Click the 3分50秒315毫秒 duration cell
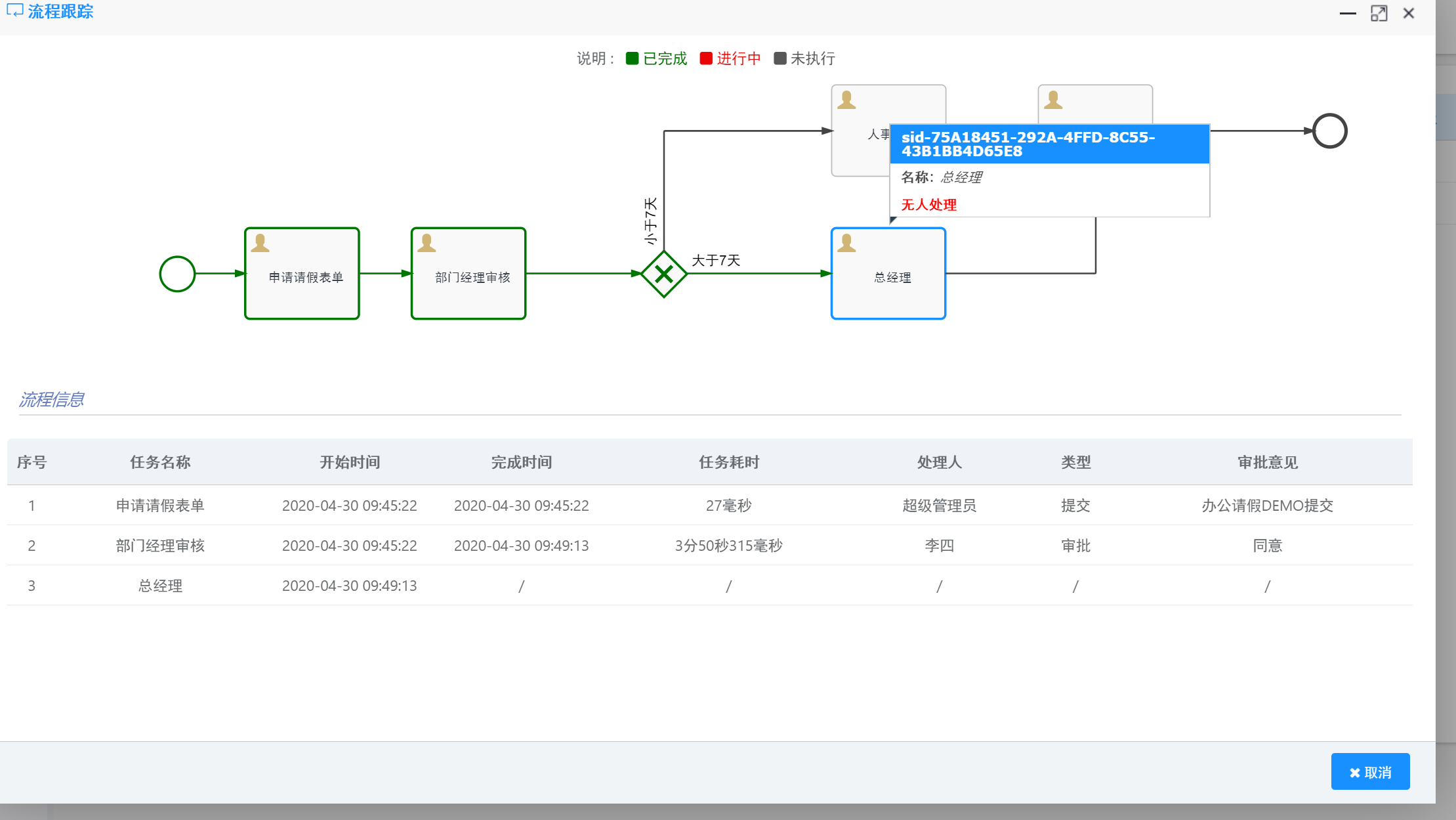This screenshot has width=1456, height=820. click(x=729, y=546)
